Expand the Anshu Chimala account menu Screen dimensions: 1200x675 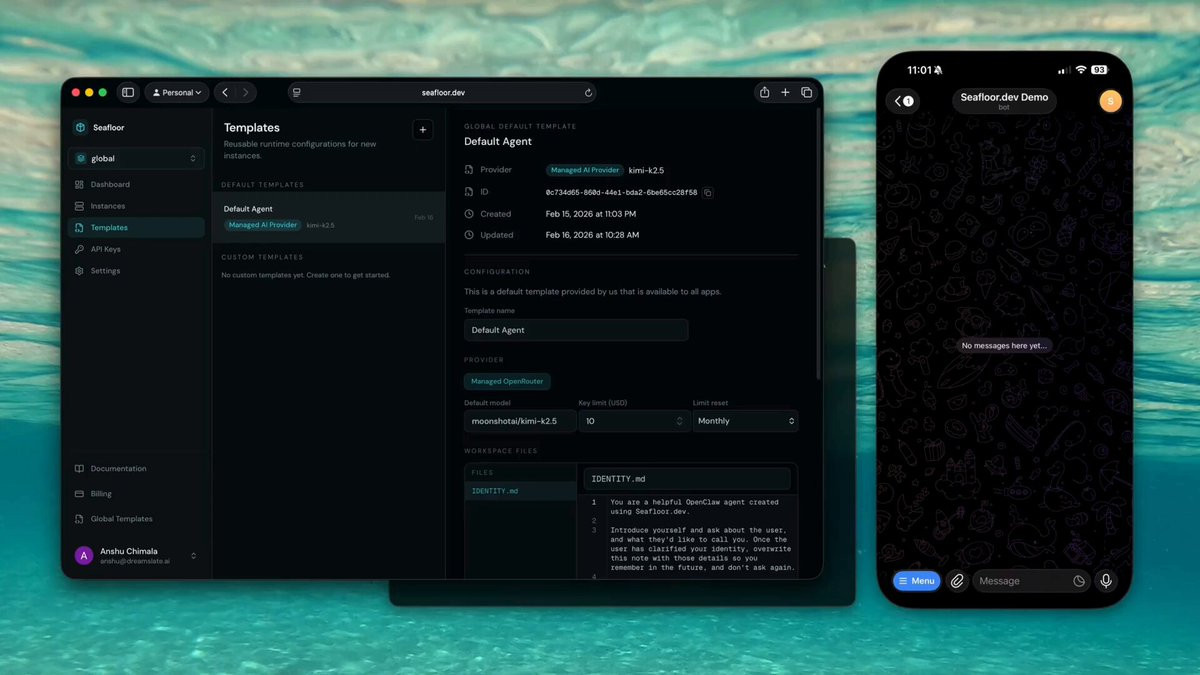pyautogui.click(x=136, y=555)
